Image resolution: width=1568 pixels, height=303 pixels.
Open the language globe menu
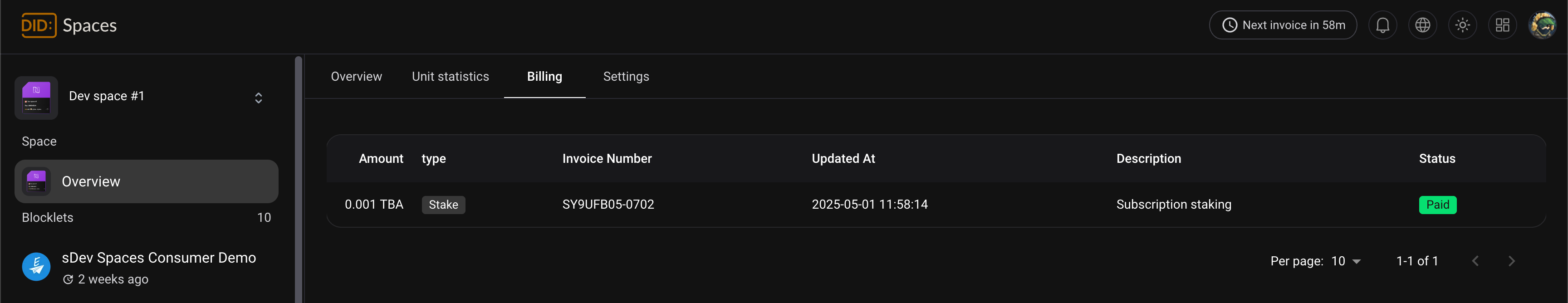(x=1422, y=25)
